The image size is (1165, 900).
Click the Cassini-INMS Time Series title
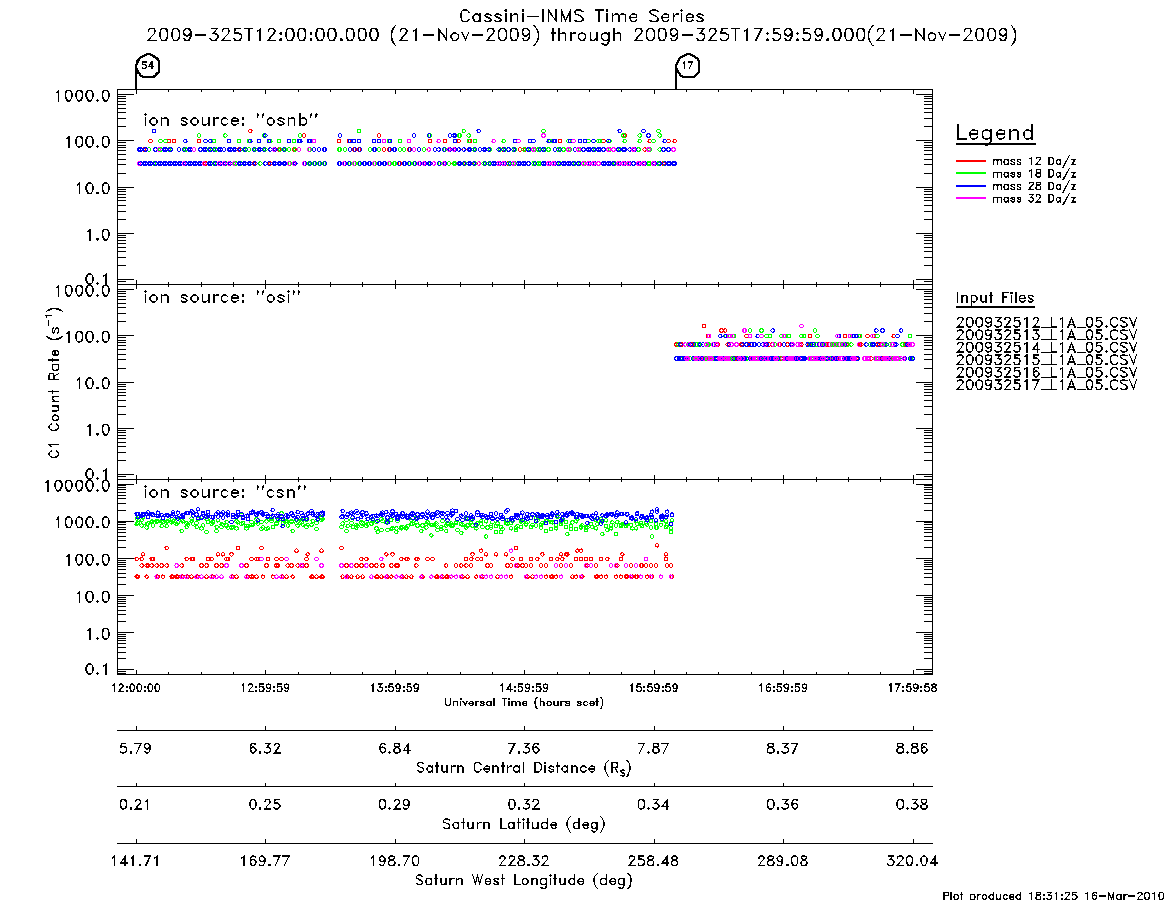tap(582, 16)
